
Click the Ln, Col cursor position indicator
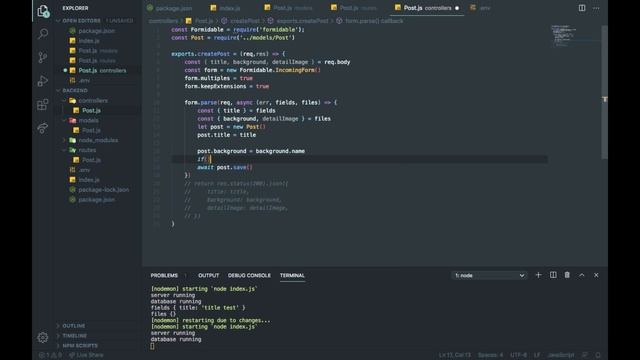point(455,355)
